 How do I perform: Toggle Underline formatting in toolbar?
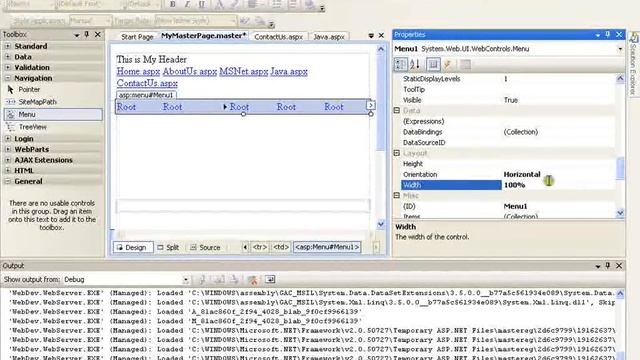click(x=201, y=4)
